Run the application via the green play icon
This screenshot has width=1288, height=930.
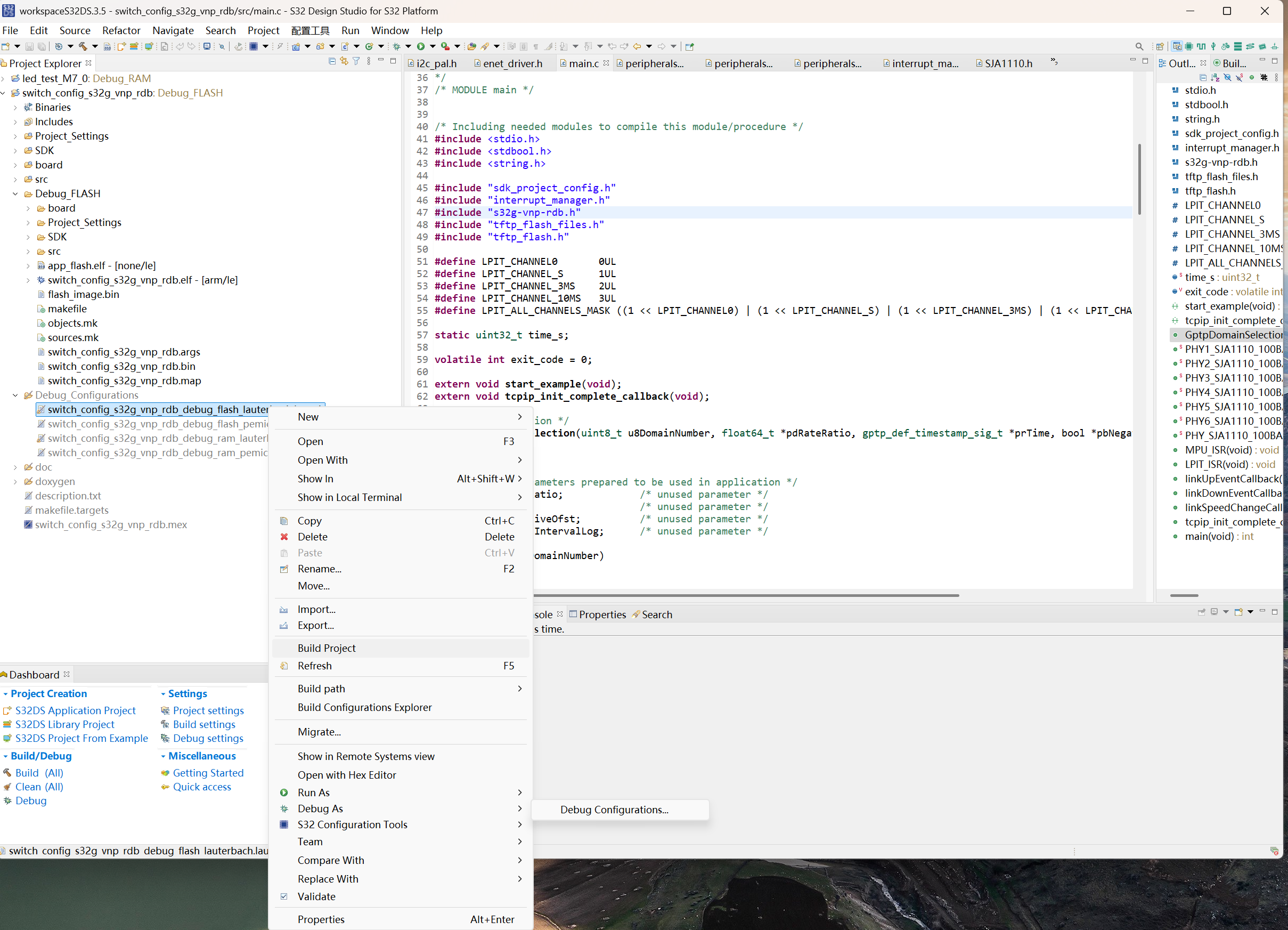pyautogui.click(x=421, y=46)
